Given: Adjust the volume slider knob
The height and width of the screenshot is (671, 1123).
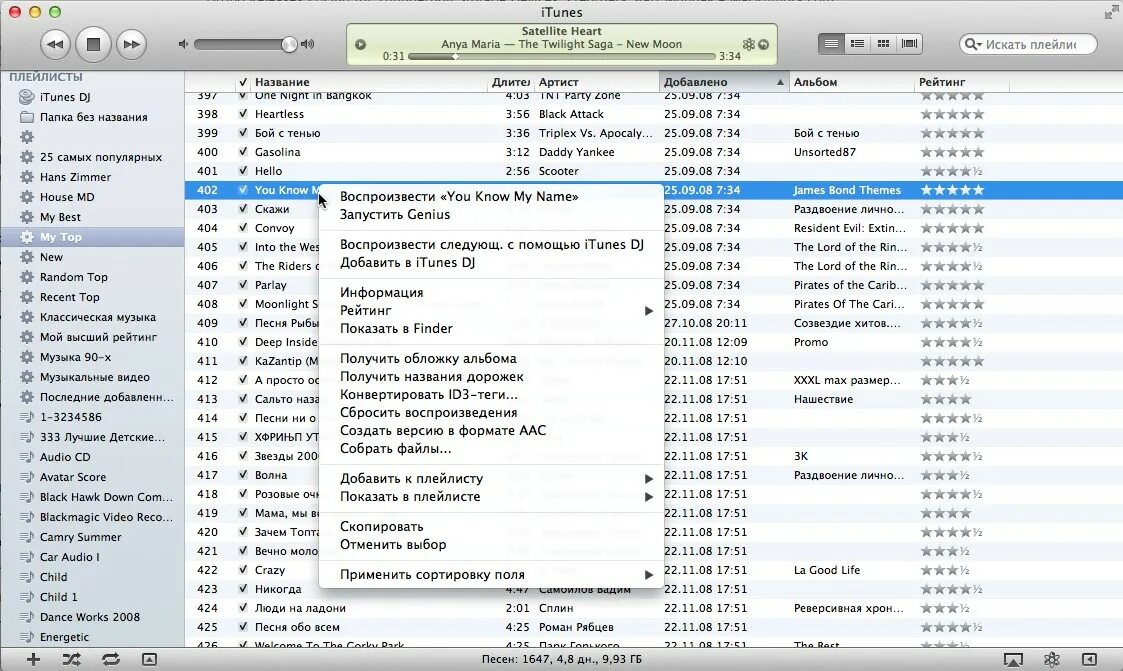Looking at the screenshot, I should coord(289,44).
